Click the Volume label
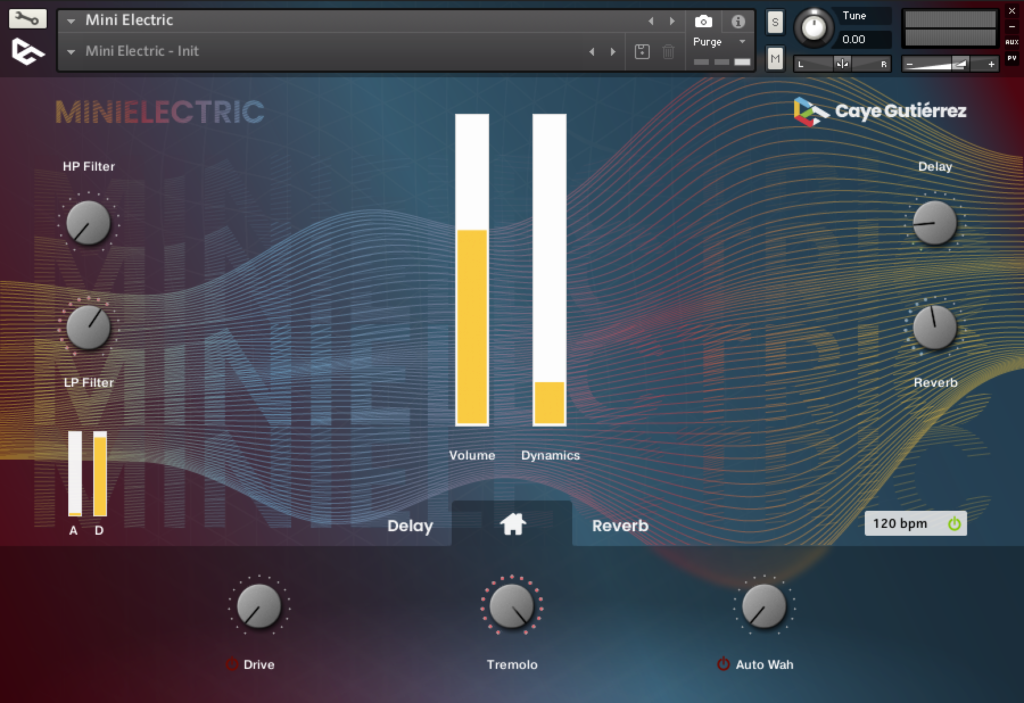 [x=472, y=455]
